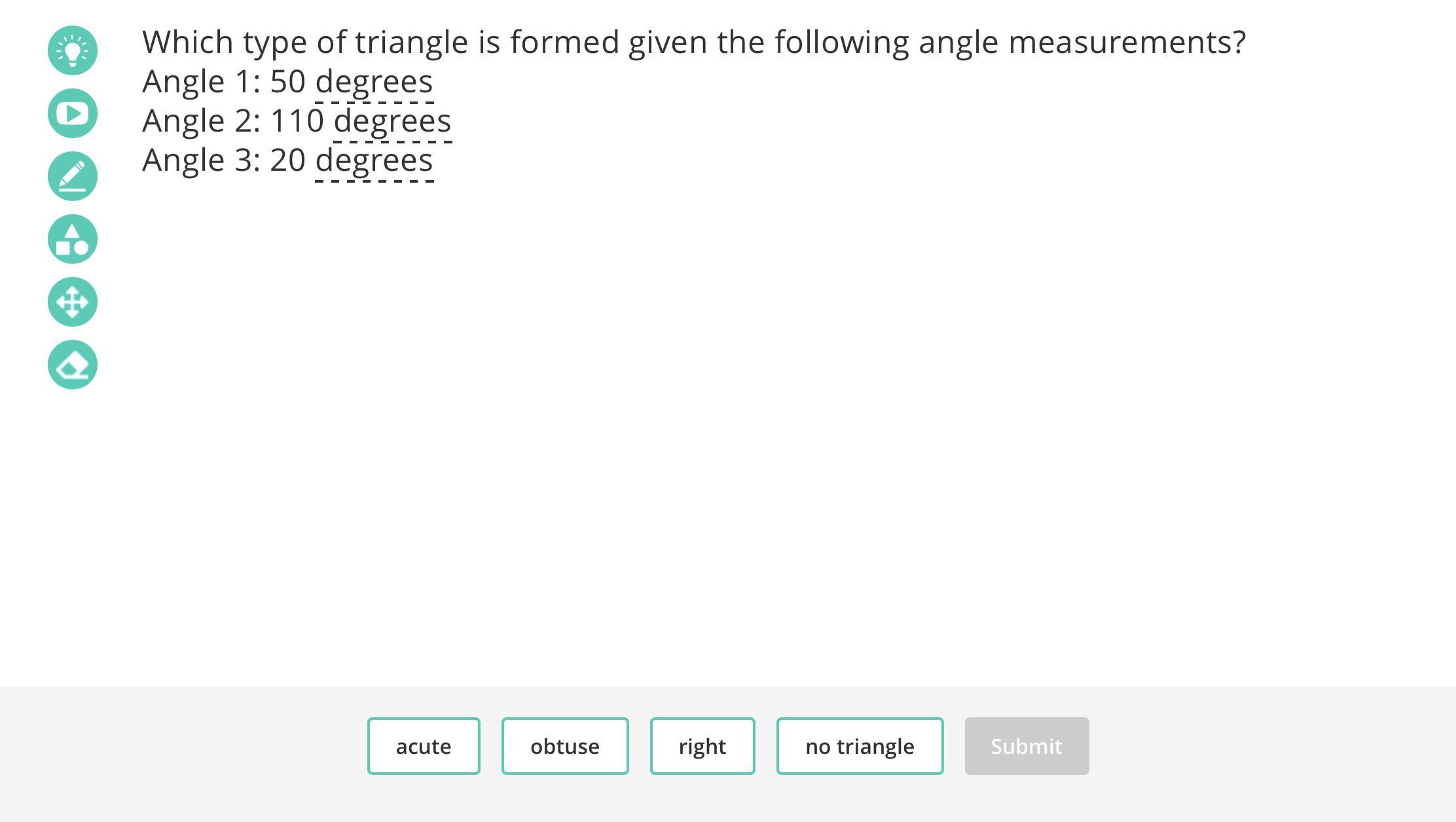Choose the "acute" answer option
This screenshot has width=1456, height=822.
[424, 746]
